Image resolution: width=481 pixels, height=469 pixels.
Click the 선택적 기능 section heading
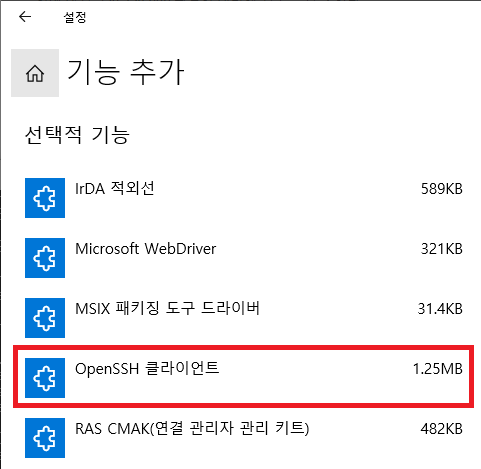[77, 135]
